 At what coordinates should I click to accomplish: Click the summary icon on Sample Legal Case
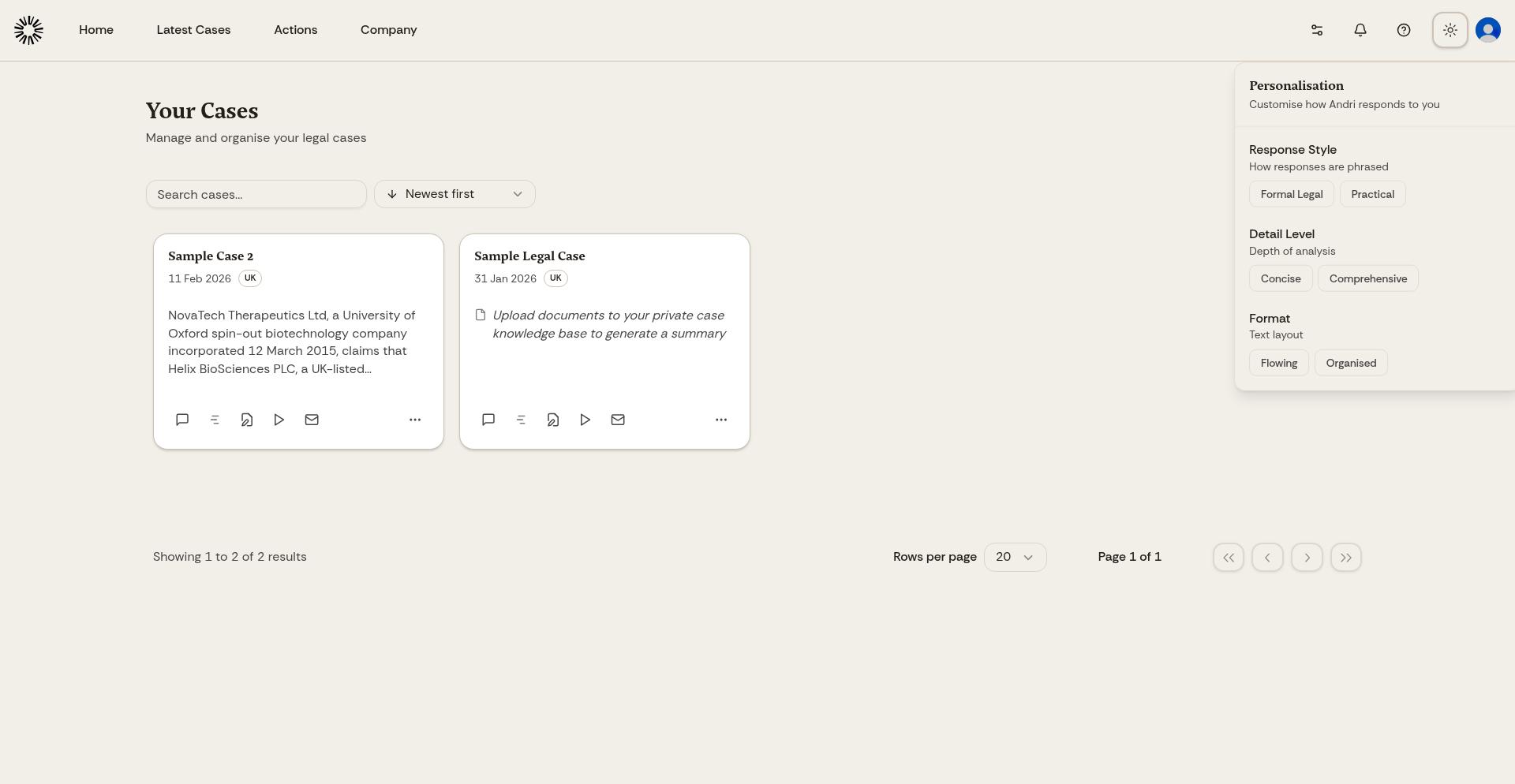pos(521,420)
